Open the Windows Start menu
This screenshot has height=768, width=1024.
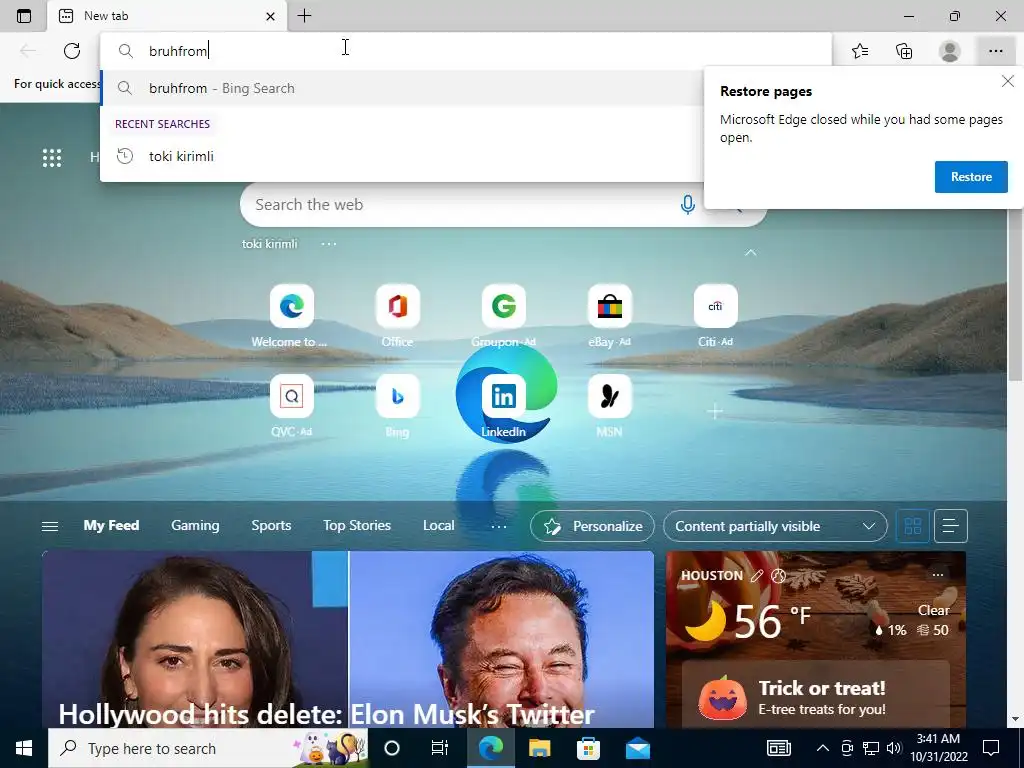(24, 748)
